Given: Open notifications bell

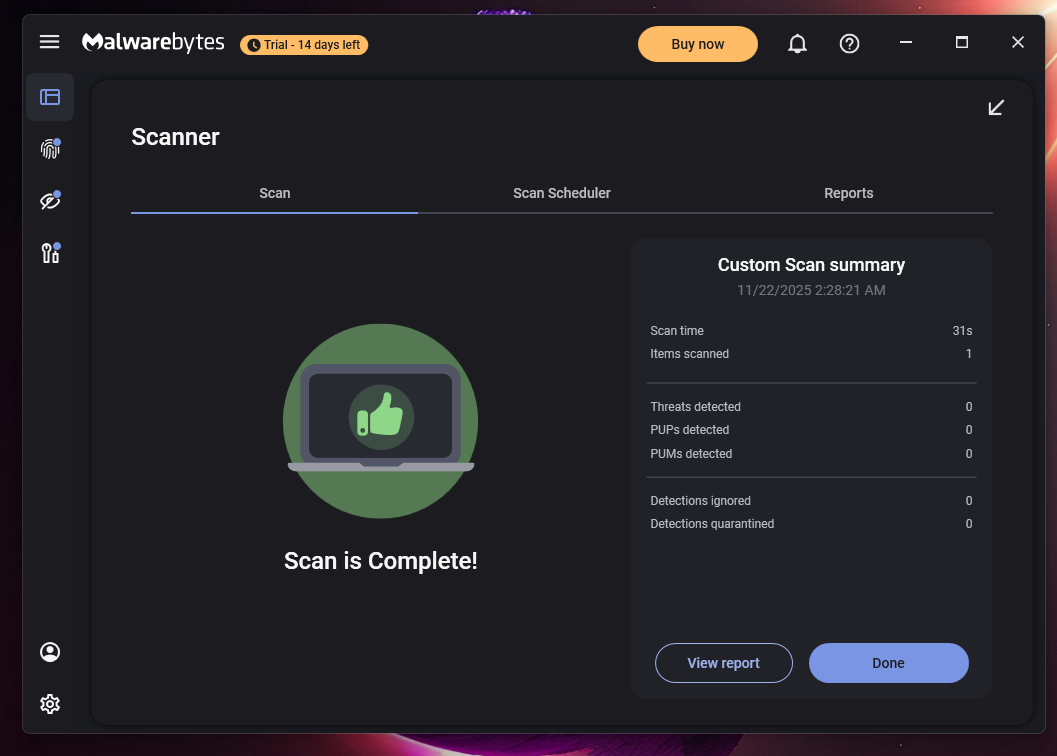Looking at the screenshot, I should 797,44.
